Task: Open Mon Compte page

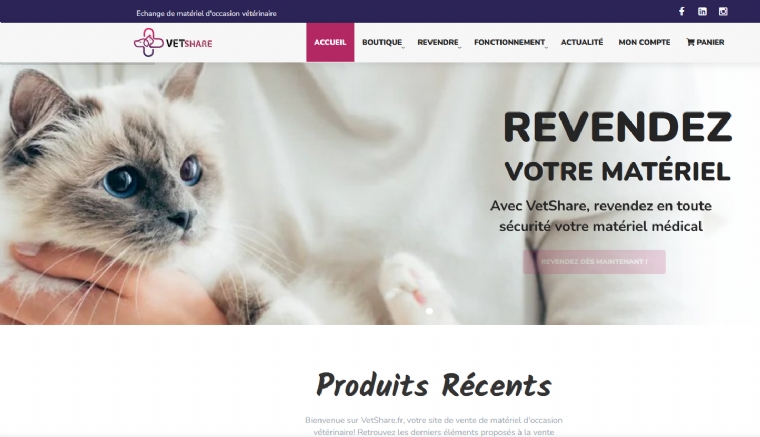Action: 644,42
